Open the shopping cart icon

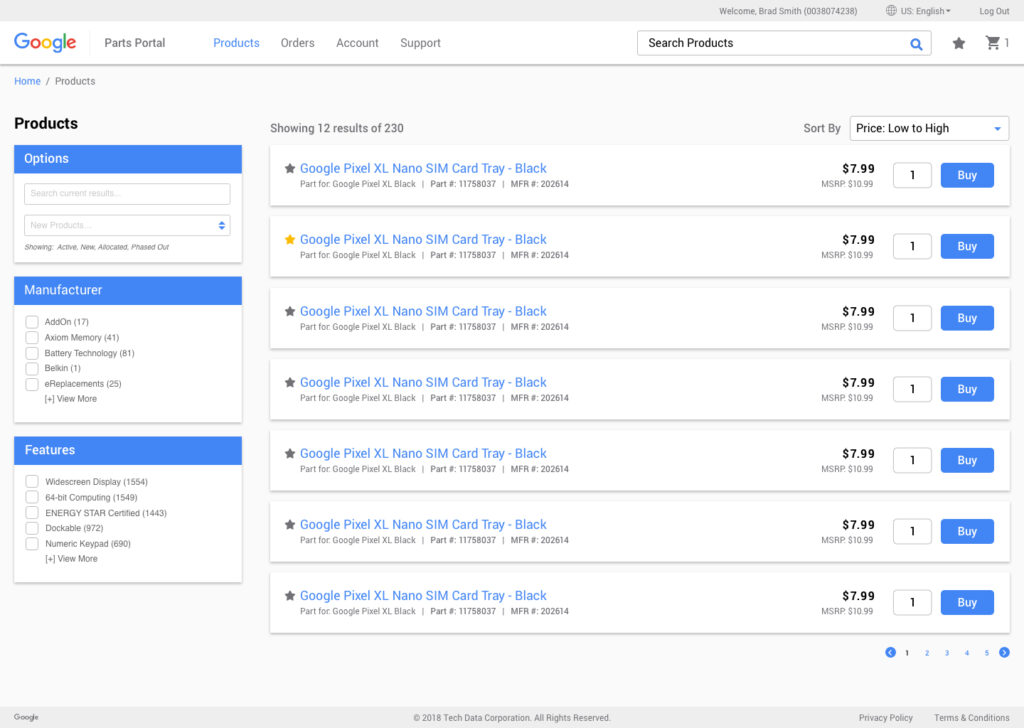(x=993, y=42)
